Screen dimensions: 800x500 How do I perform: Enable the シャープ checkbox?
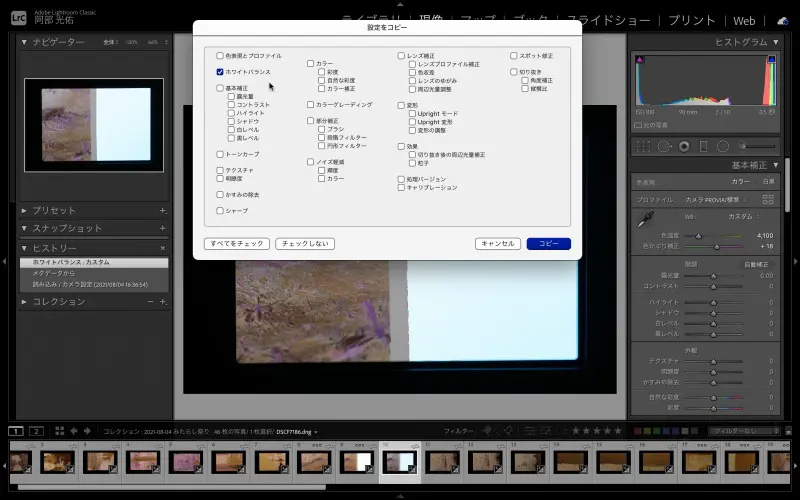click(220, 210)
